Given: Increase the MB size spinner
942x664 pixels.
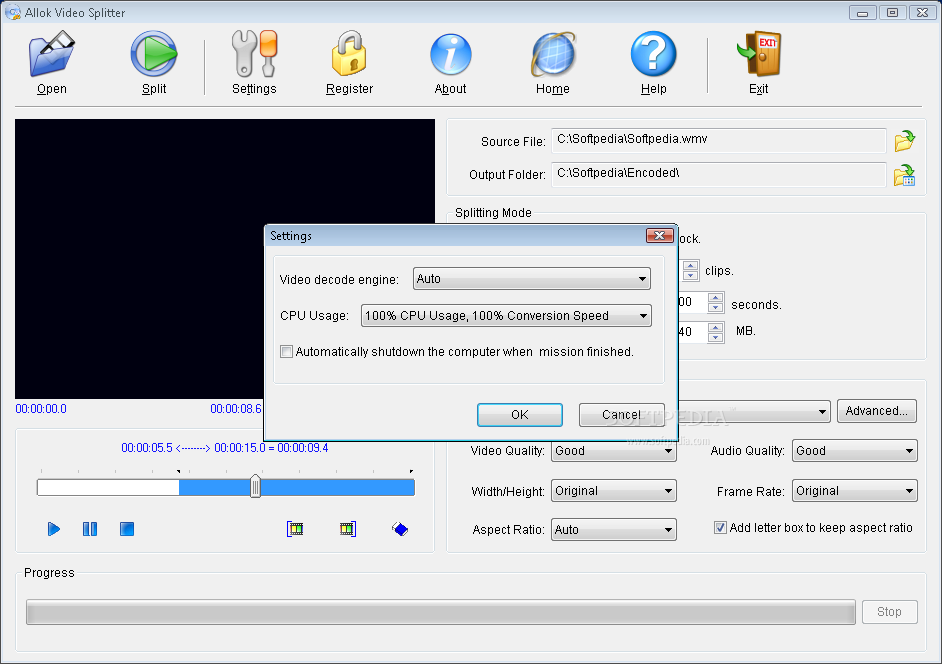Looking at the screenshot, I should click(x=715, y=327).
